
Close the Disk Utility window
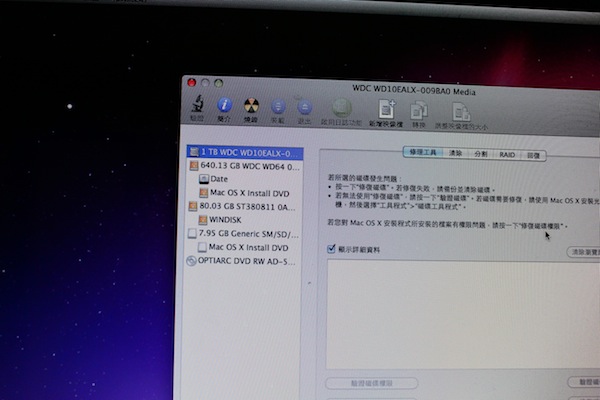[192, 82]
